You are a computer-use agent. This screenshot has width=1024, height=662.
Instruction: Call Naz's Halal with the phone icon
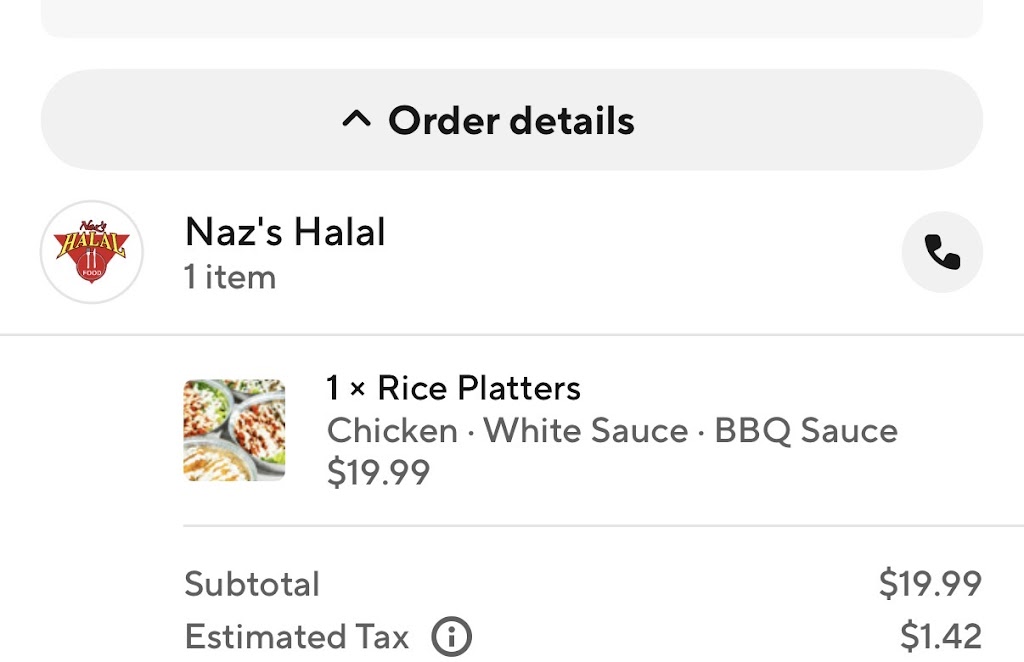(942, 252)
